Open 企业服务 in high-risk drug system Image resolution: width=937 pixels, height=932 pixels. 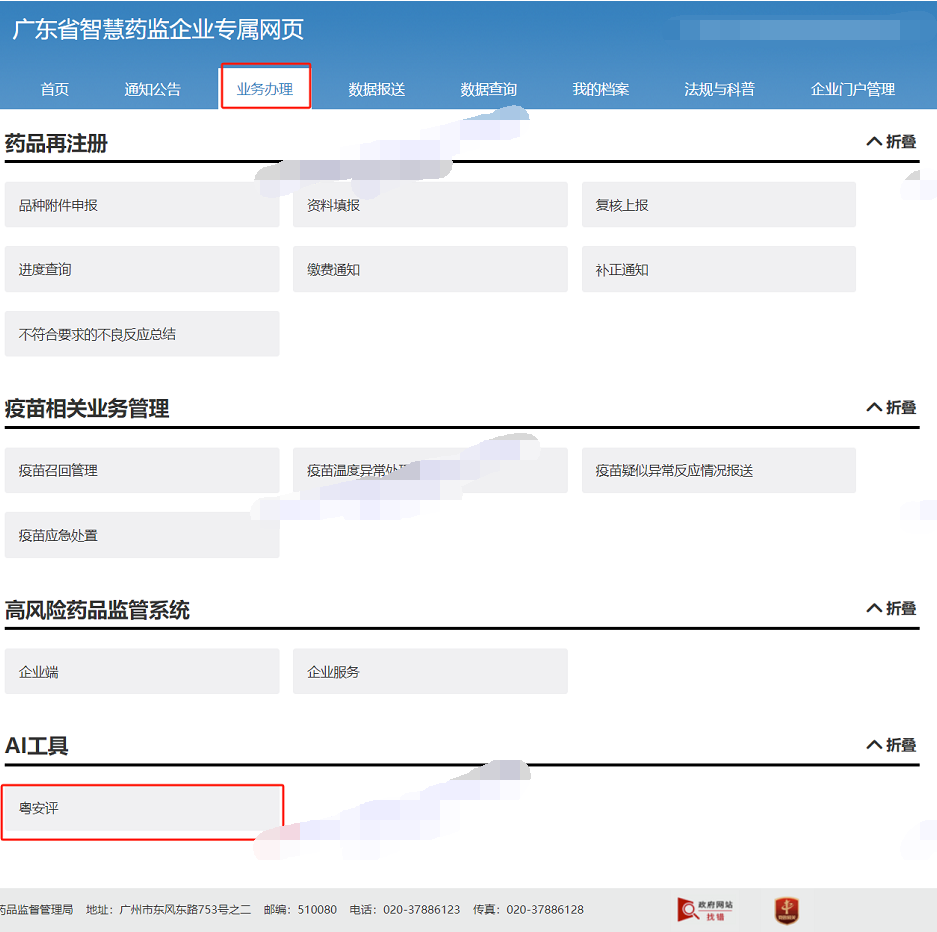430,672
